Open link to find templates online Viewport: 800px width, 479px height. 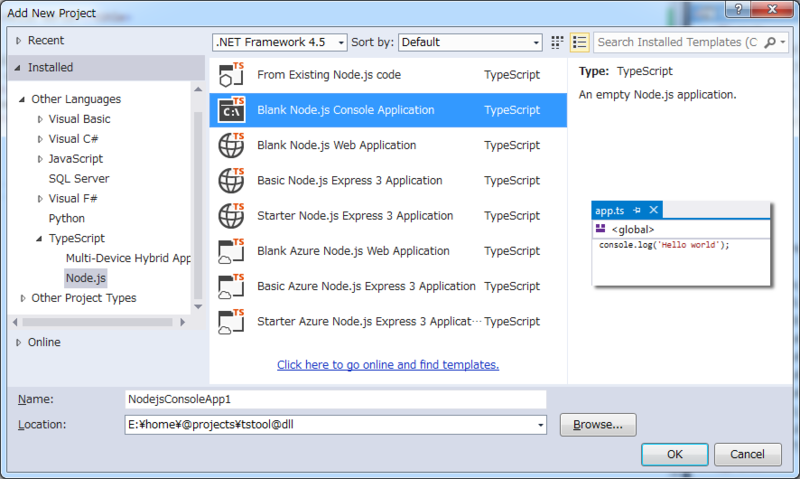[x=388, y=365]
